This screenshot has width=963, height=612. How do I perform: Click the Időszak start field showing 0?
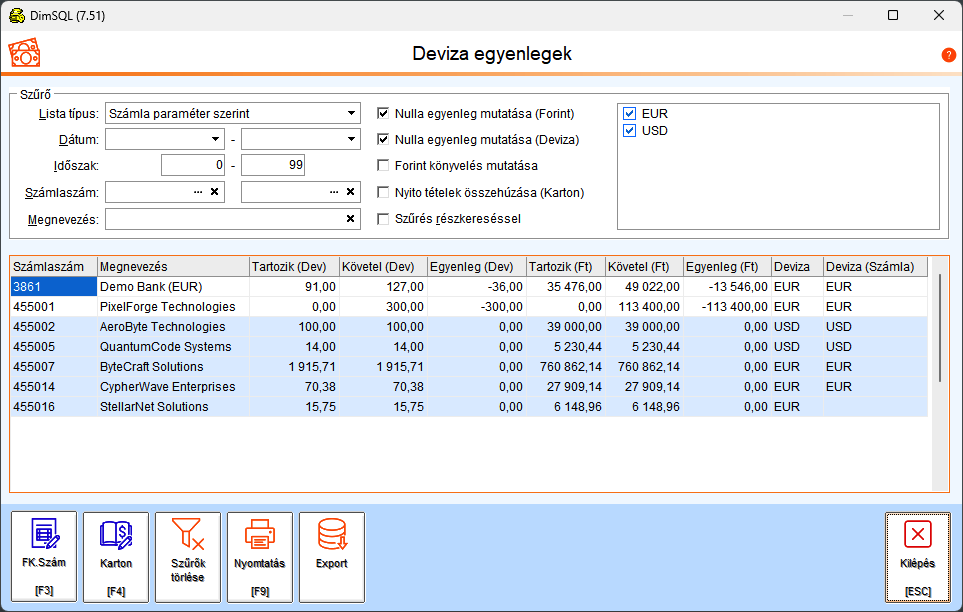click(193, 165)
